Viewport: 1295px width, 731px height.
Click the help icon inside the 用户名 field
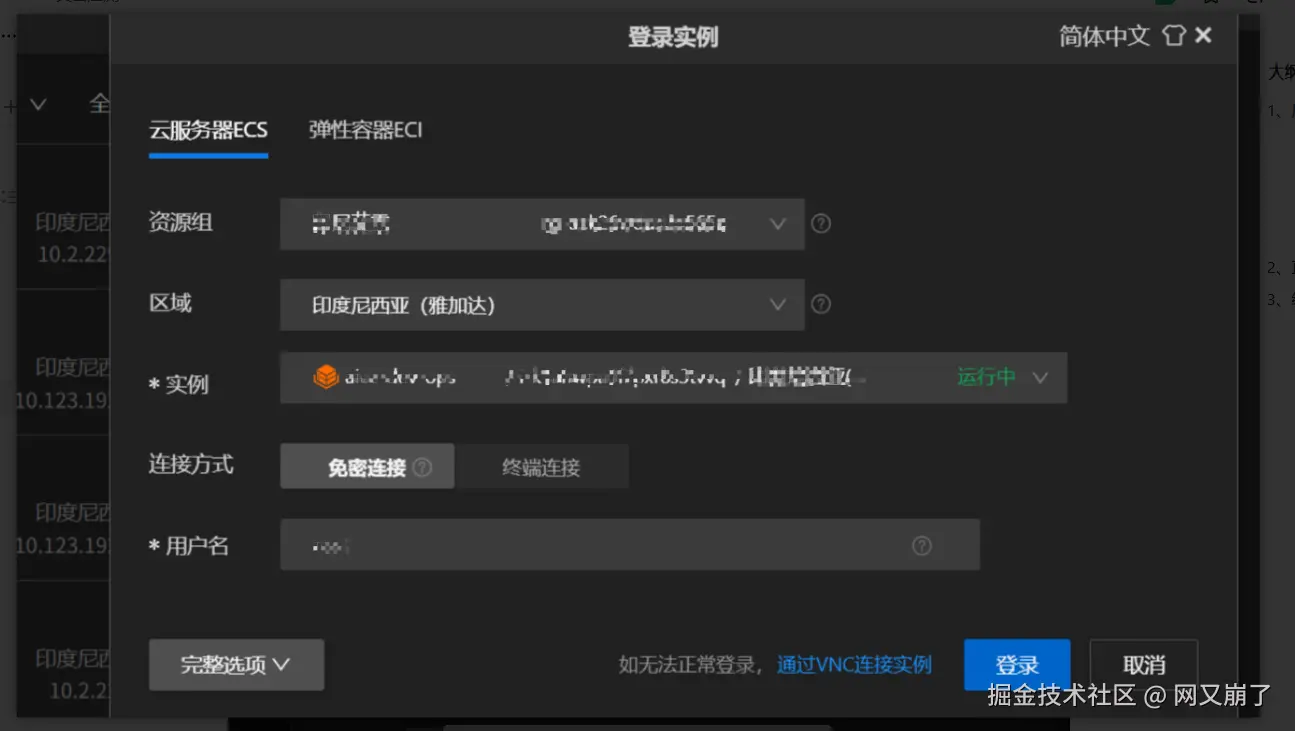click(x=921, y=545)
